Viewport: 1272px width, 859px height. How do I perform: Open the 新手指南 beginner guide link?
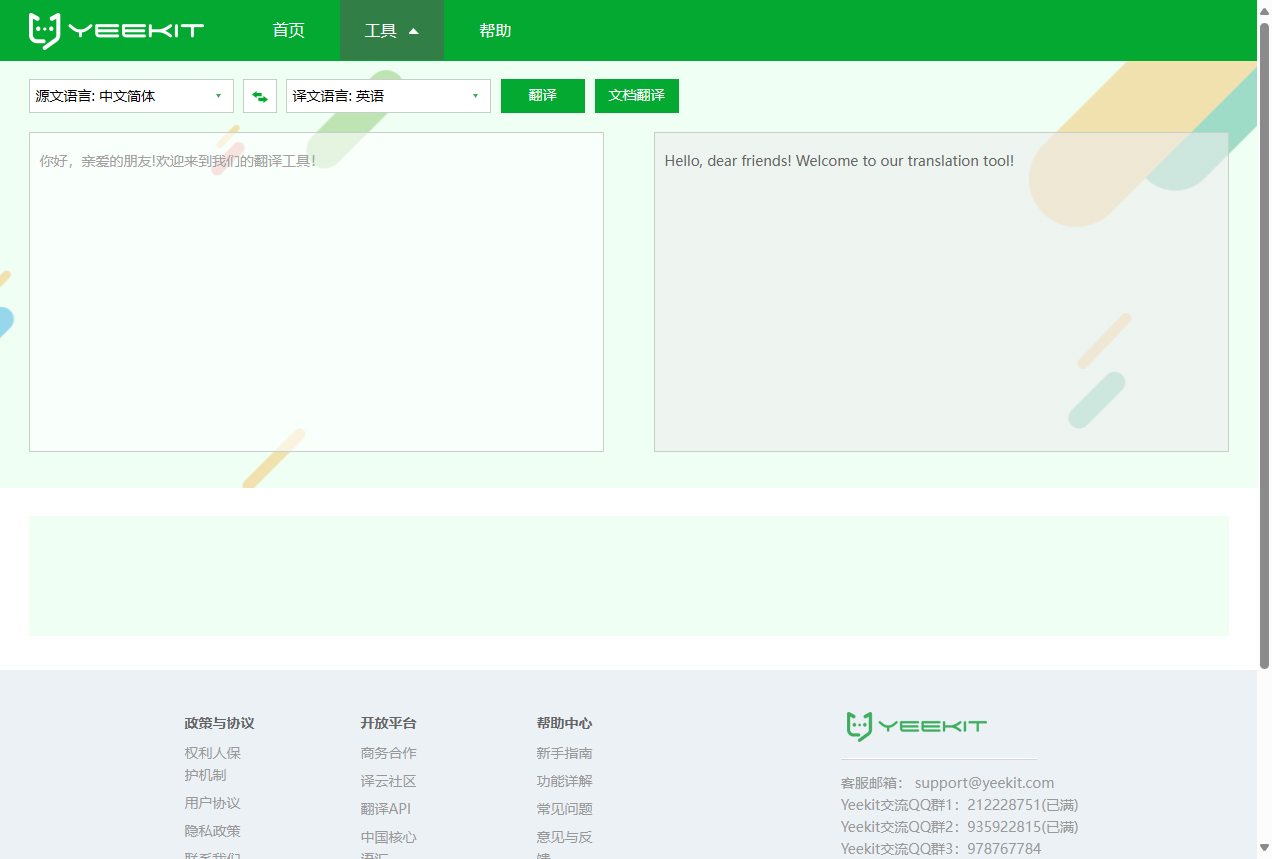tap(563, 753)
